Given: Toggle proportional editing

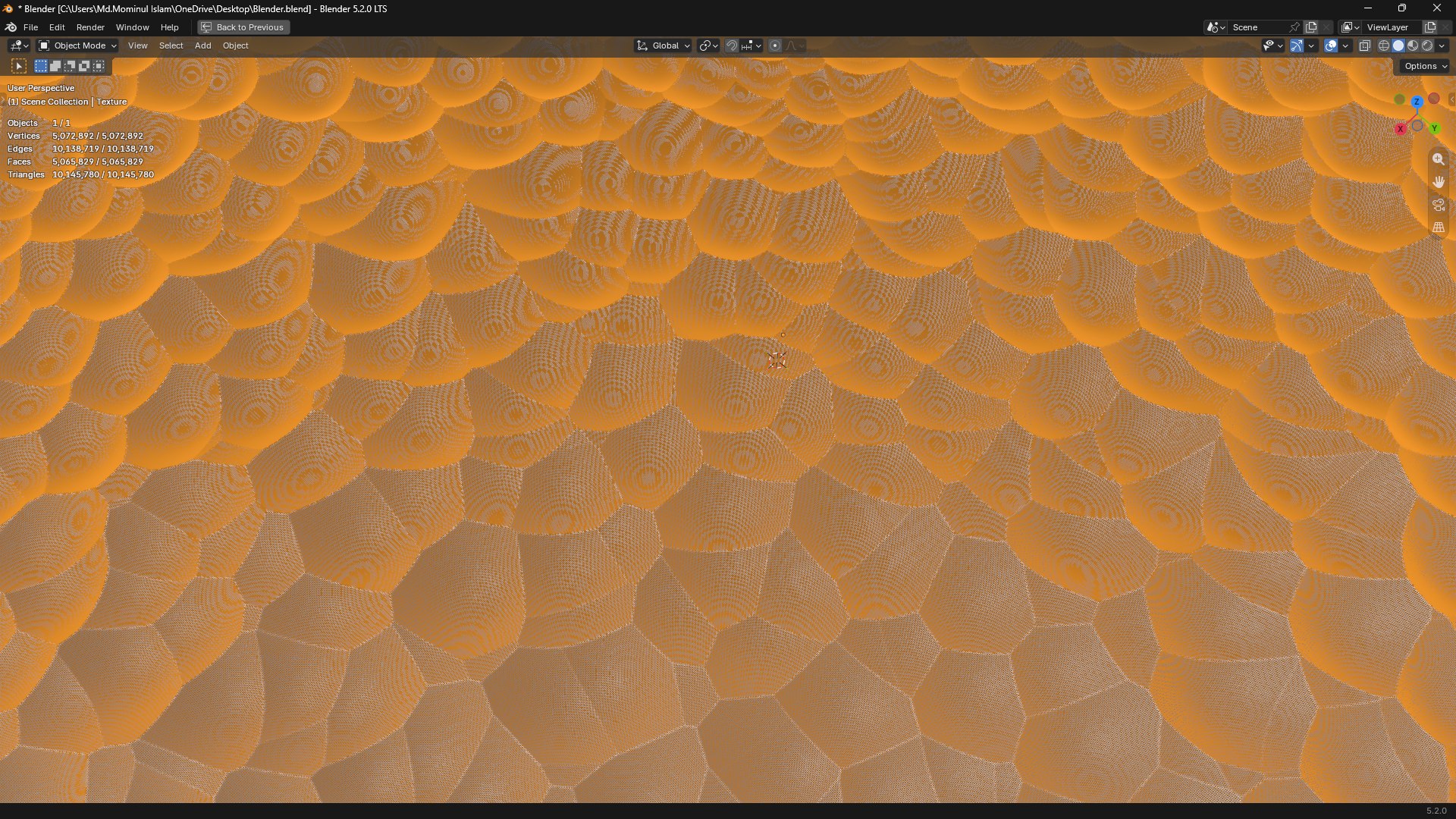Looking at the screenshot, I should click(775, 46).
